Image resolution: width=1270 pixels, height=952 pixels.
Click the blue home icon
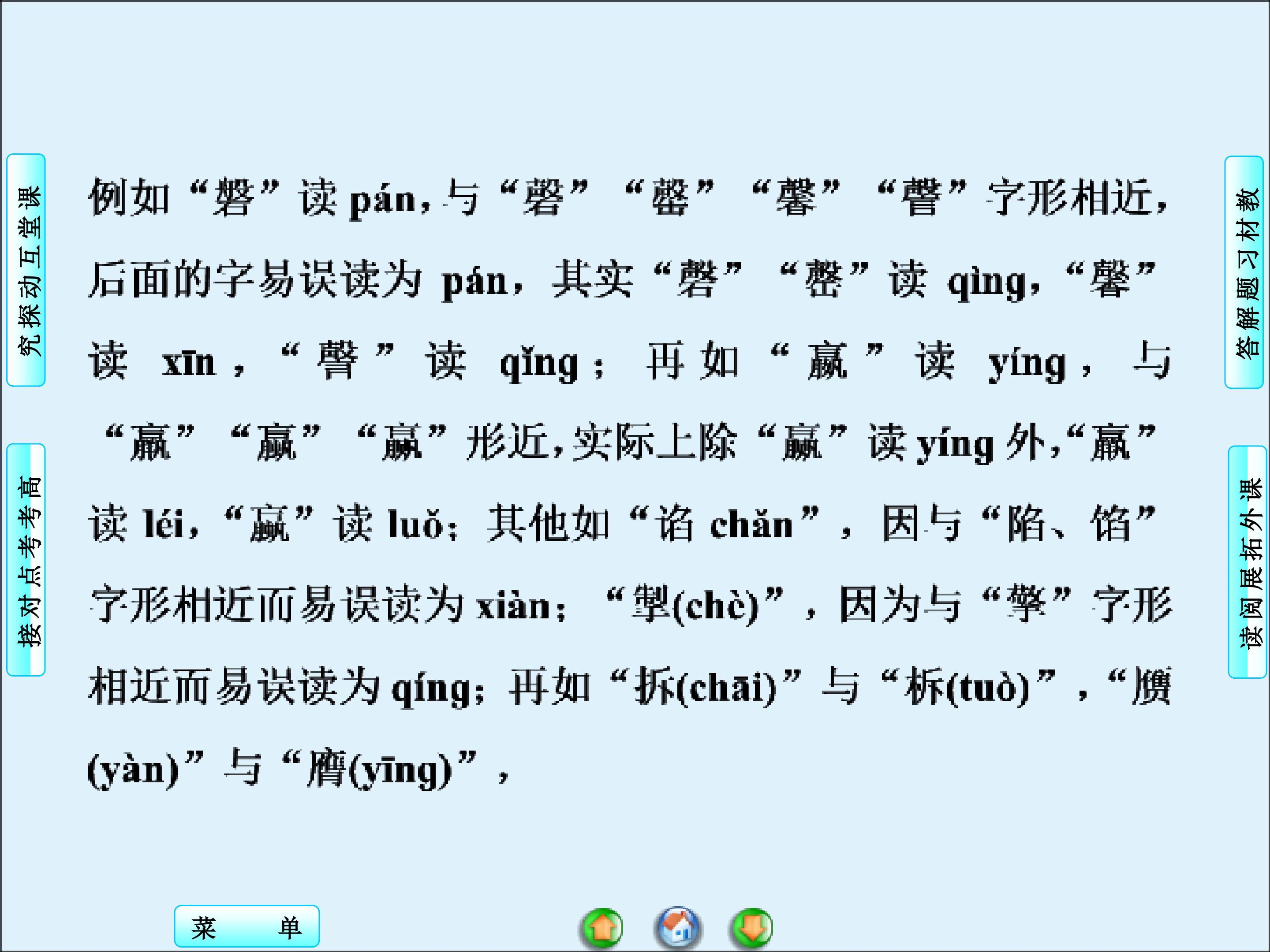pos(677,927)
